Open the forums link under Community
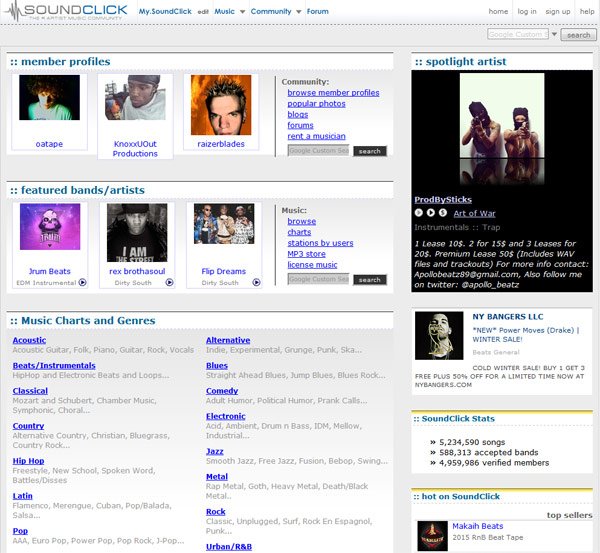 (x=300, y=125)
